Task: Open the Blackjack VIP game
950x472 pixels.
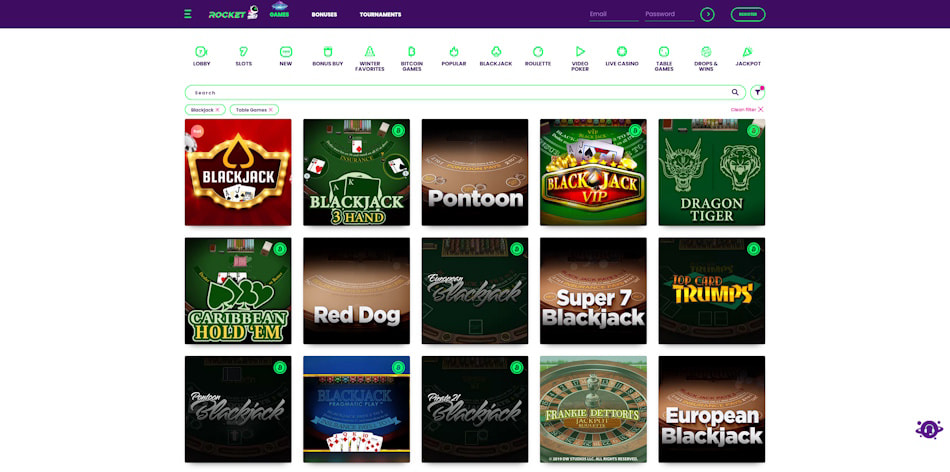Action: click(593, 172)
